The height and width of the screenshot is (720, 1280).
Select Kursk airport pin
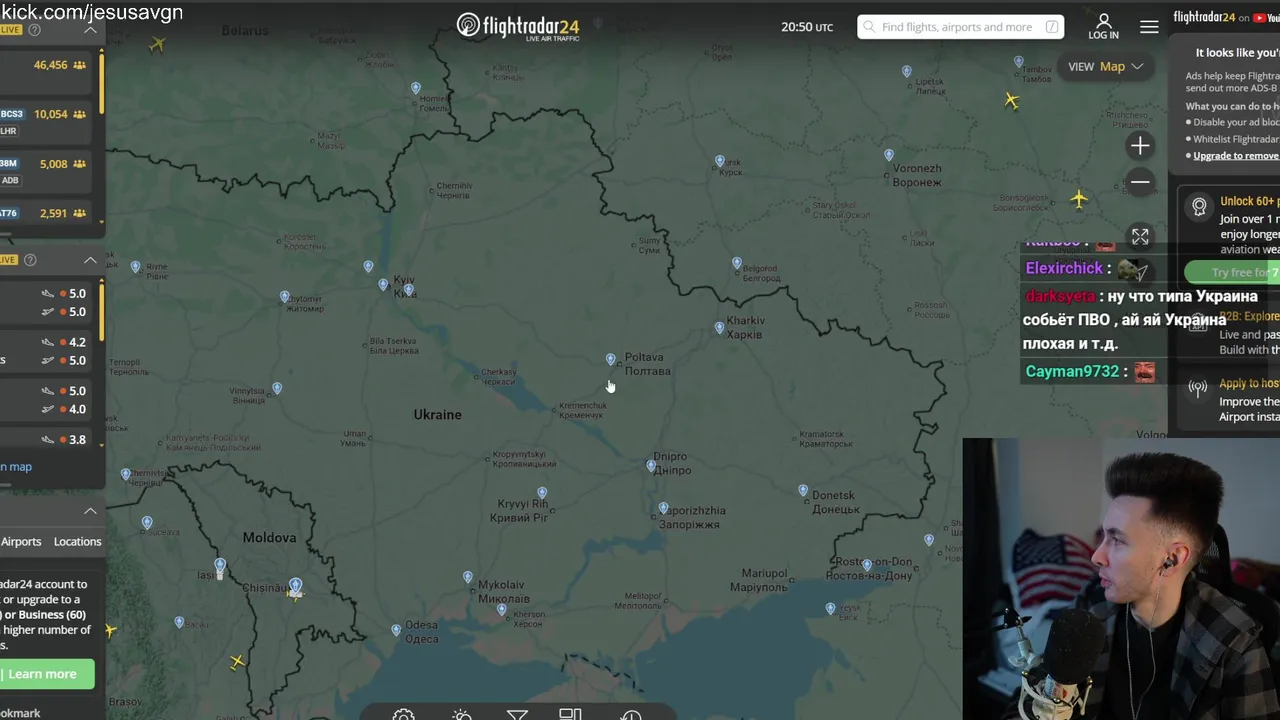tap(720, 161)
